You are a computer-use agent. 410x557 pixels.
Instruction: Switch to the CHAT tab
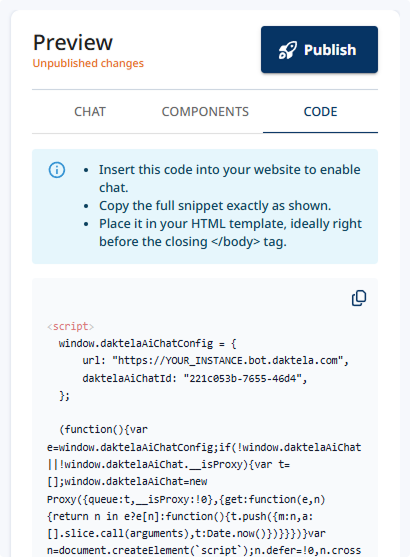coord(90,112)
